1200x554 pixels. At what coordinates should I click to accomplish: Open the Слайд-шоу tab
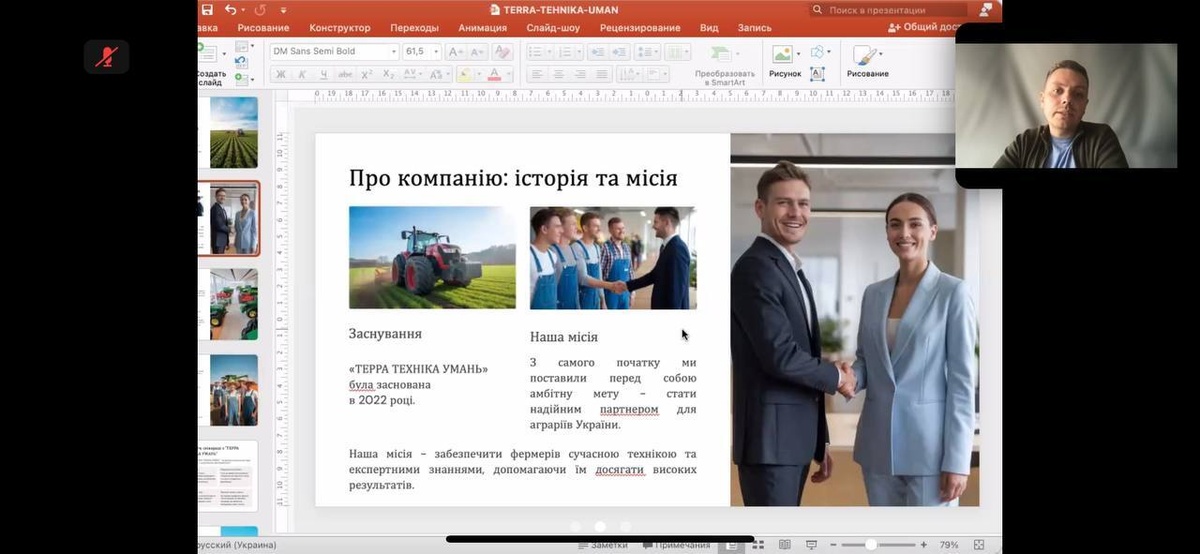pos(553,28)
